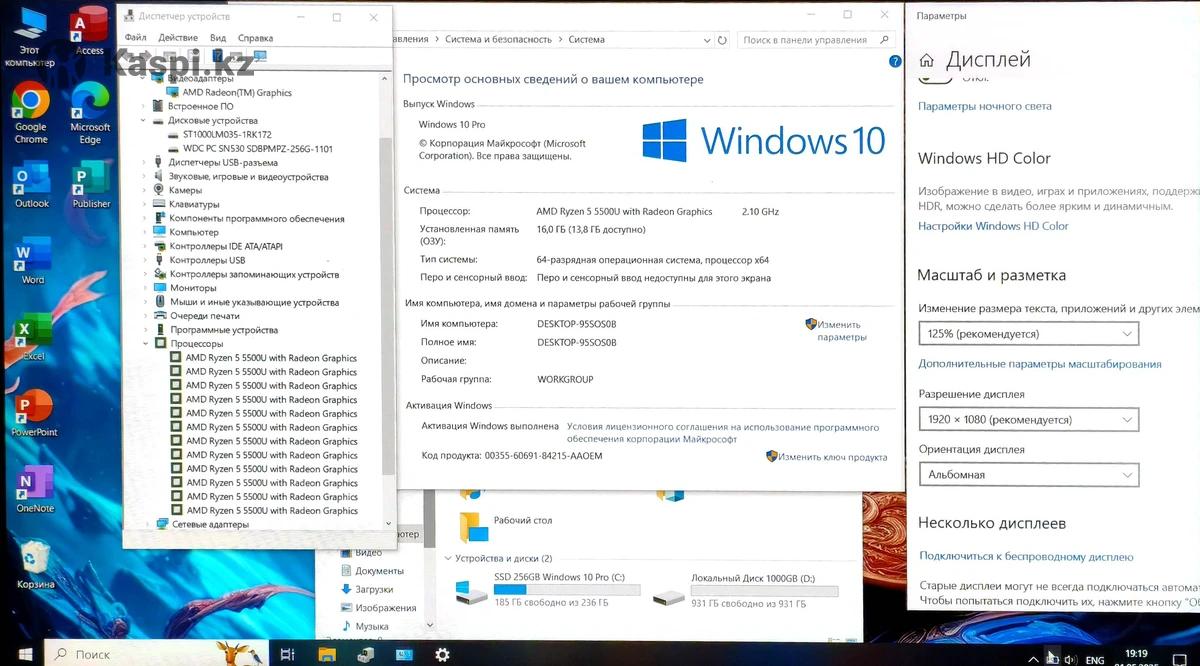Open Task View on the taskbar
Viewport: 1200px width, 666px height.
click(287, 654)
